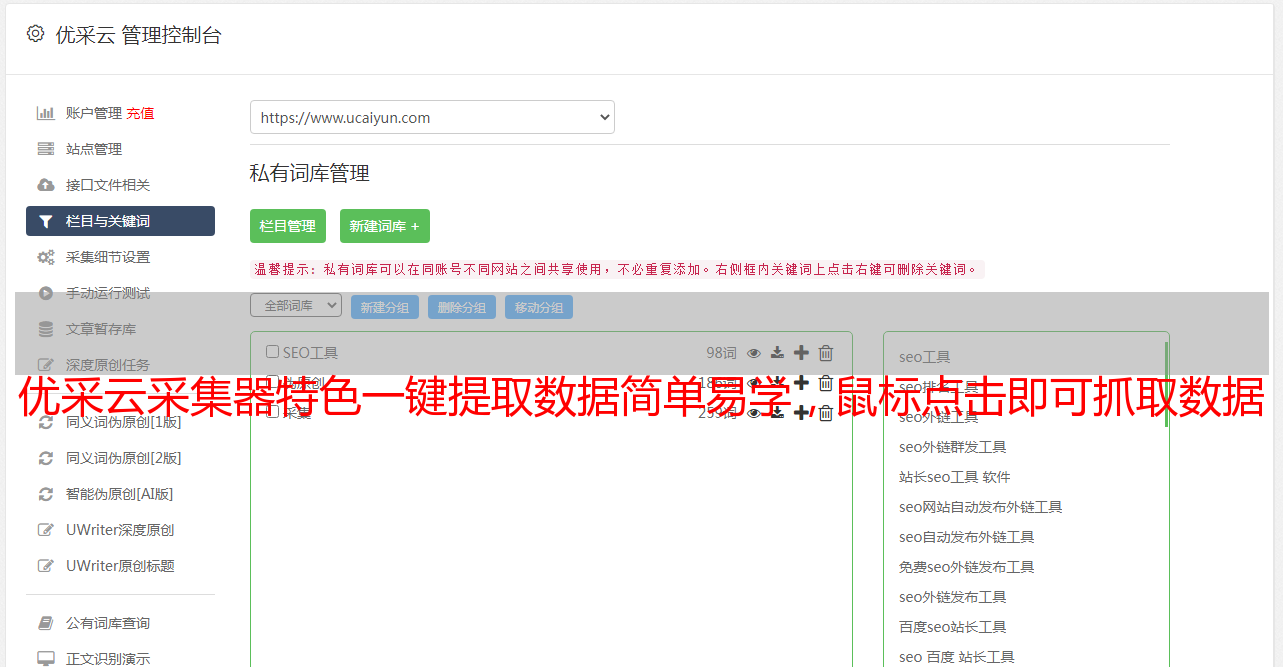Delete the SEO工具 library with trash icon
This screenshot has width=1283, height=667.
point(826,352)
